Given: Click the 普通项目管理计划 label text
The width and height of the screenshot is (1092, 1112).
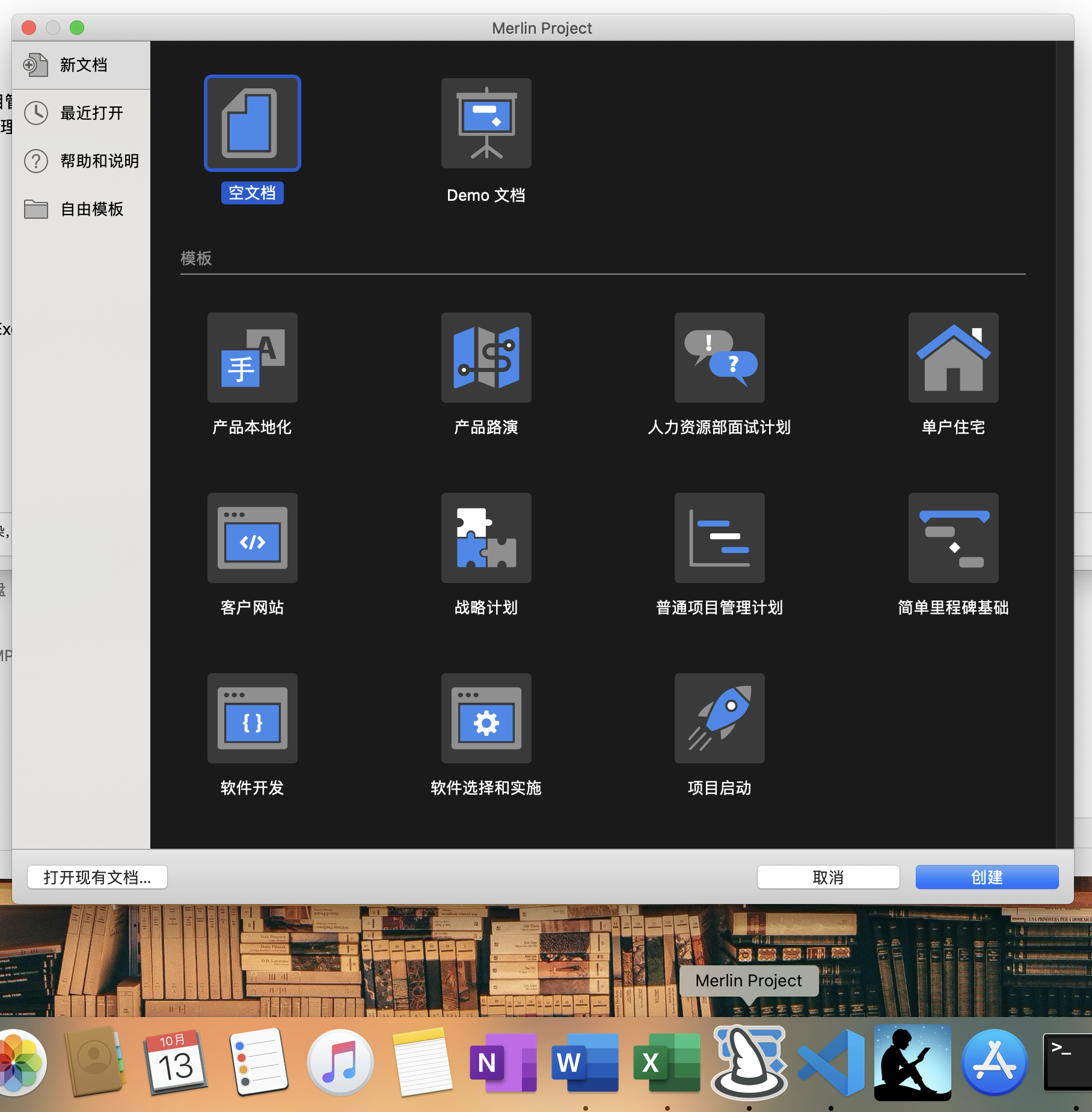Looking at the screenshot, I should click(719, 608).
